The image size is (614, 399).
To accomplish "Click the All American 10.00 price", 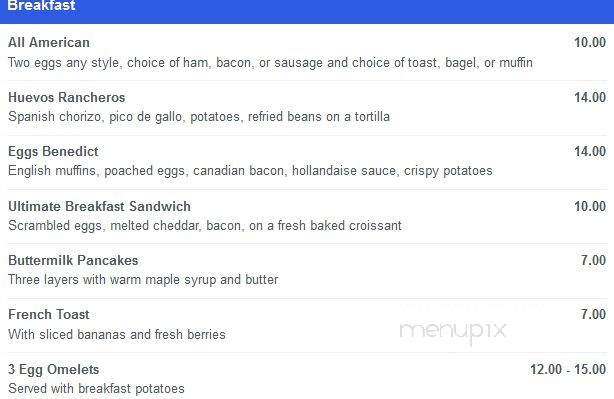I will pyautogui.click(x=590, y=42).
